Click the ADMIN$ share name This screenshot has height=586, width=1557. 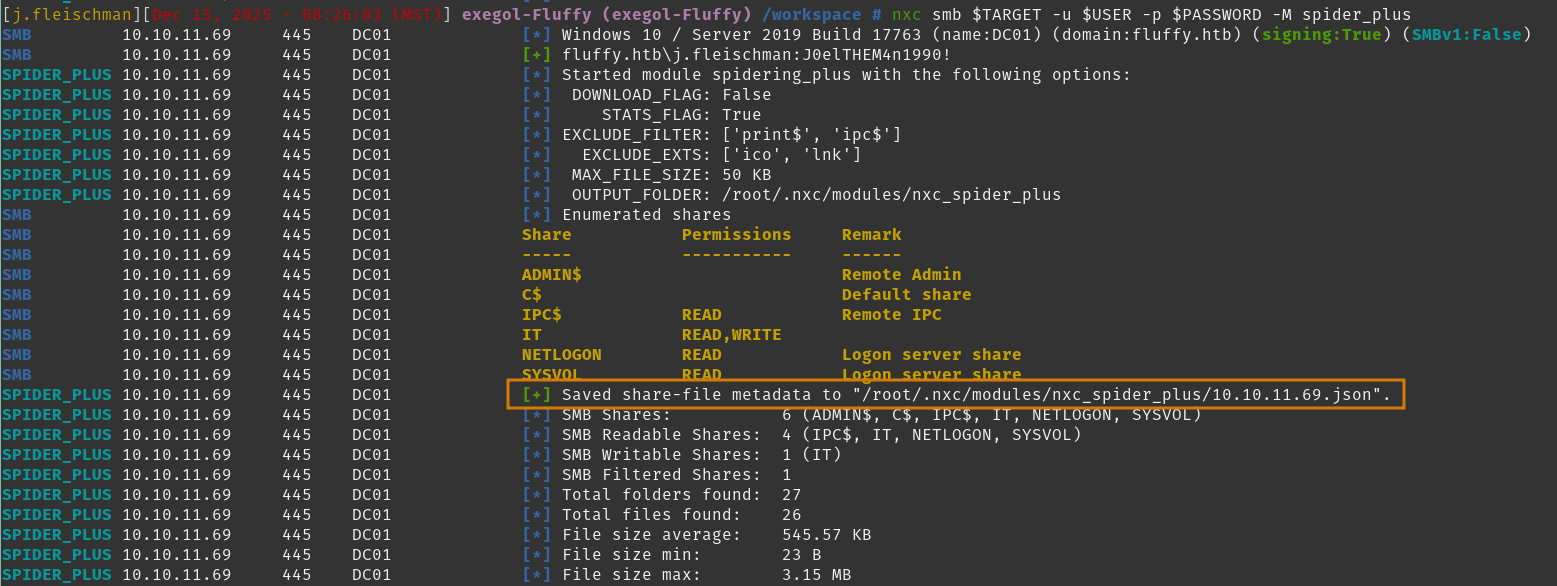point(551,275)
